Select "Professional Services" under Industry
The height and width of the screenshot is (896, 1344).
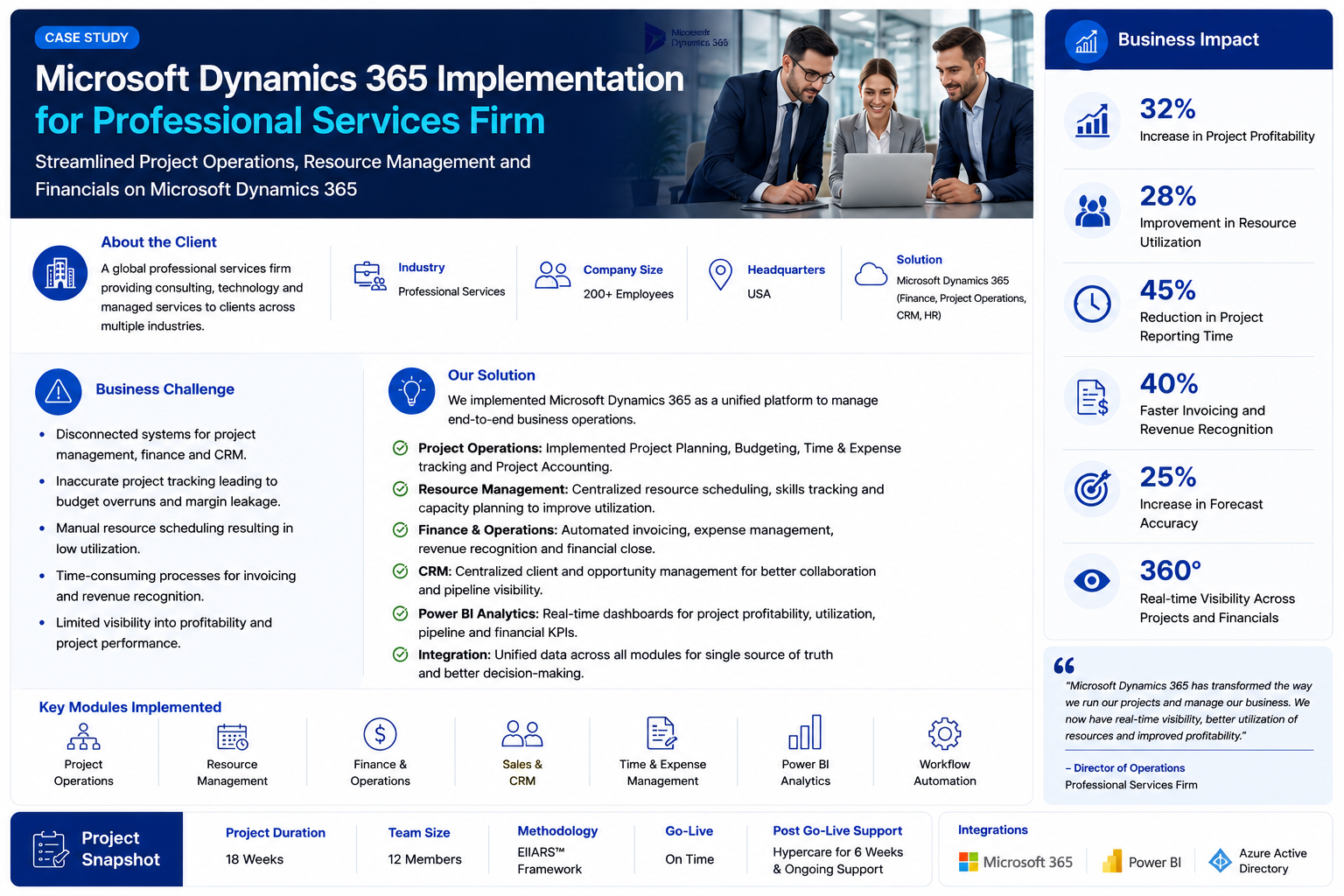451,291
